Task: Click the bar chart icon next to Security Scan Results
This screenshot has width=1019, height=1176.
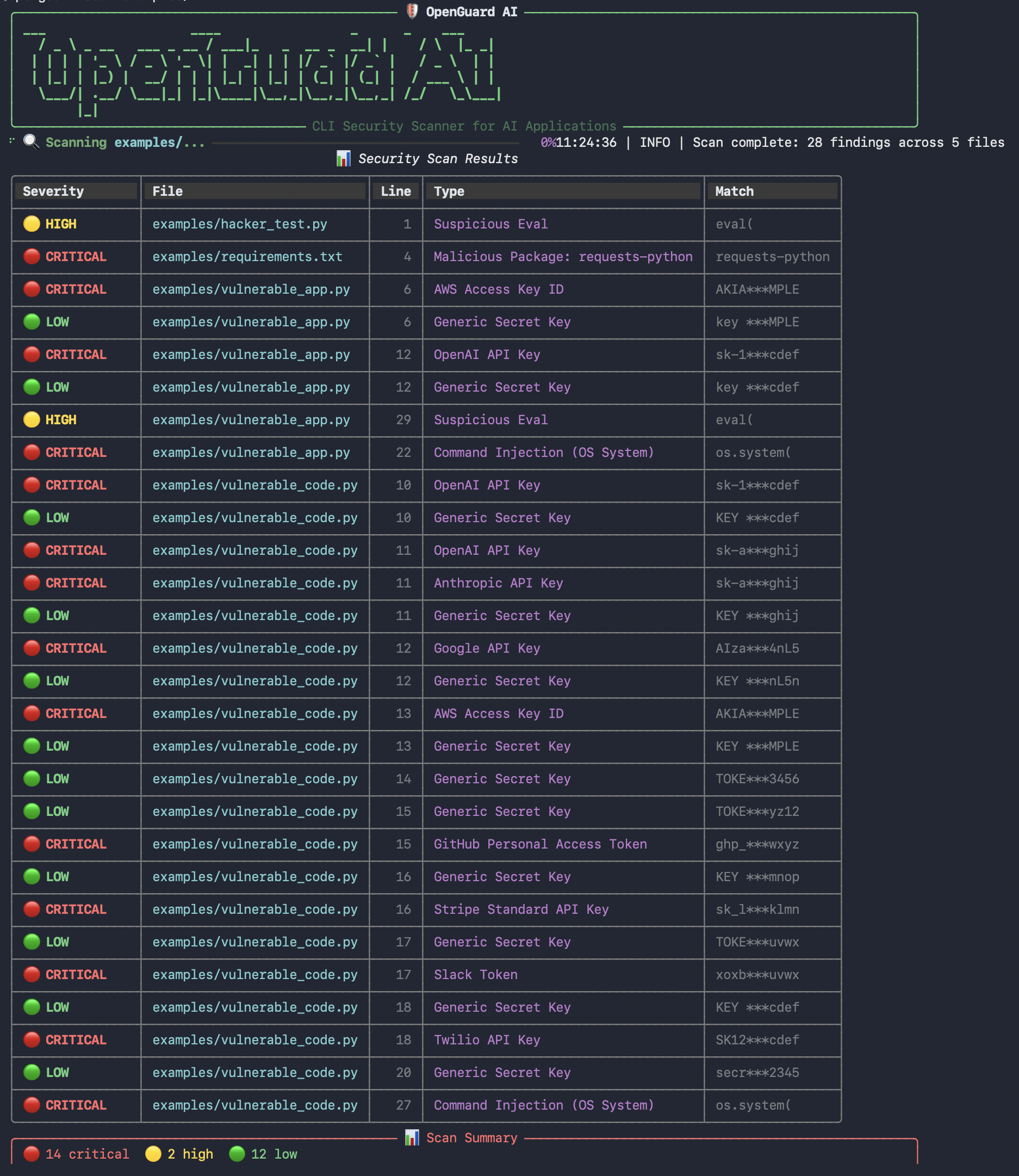Action: tap(344, 158)
